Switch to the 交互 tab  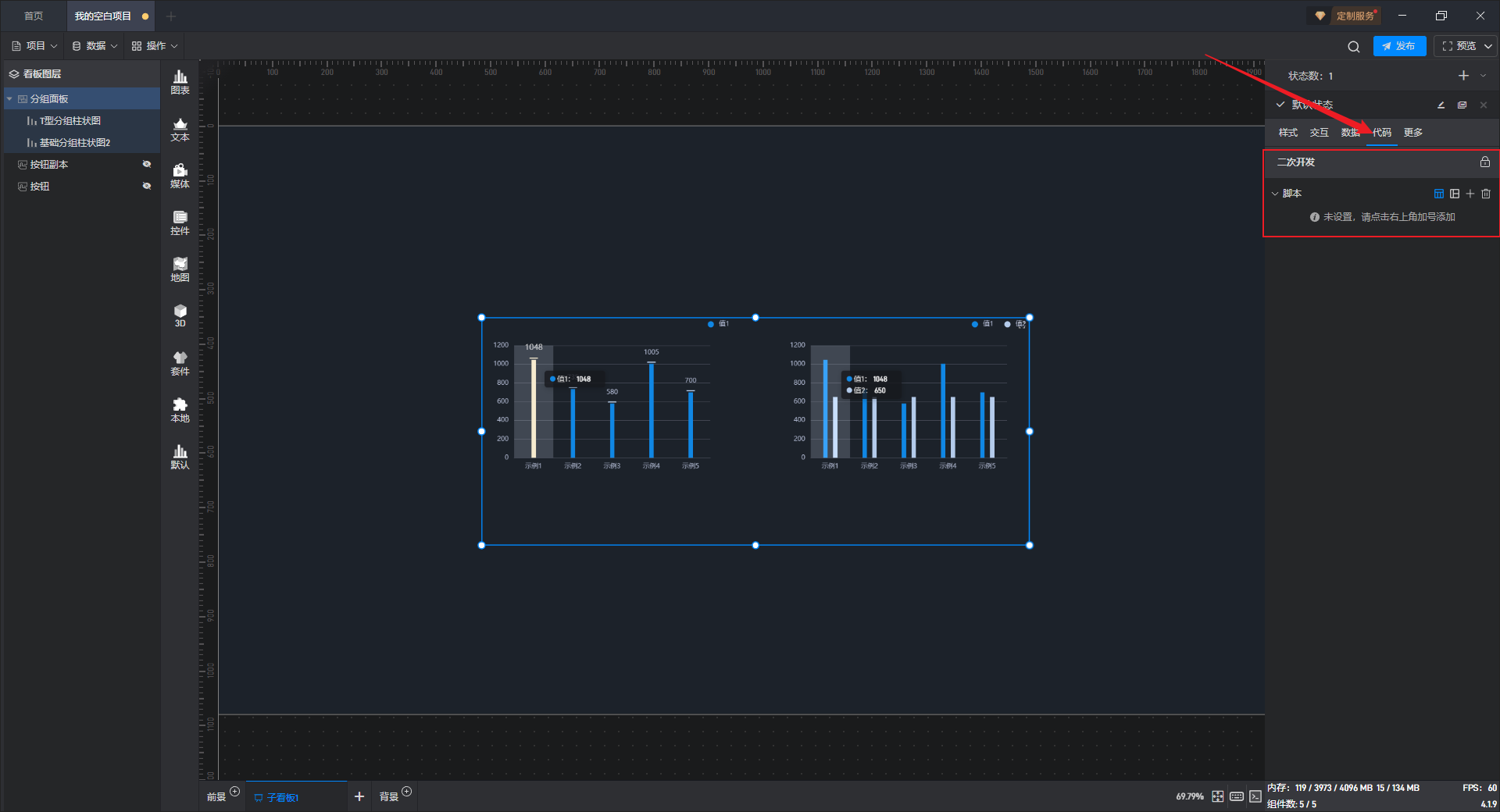pyautogui.click(x=1319, y=133)
